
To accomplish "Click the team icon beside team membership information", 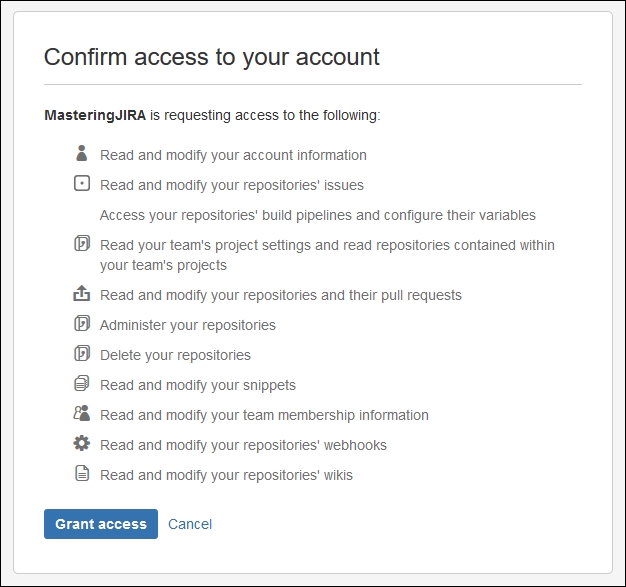I will tap(81, 413).
